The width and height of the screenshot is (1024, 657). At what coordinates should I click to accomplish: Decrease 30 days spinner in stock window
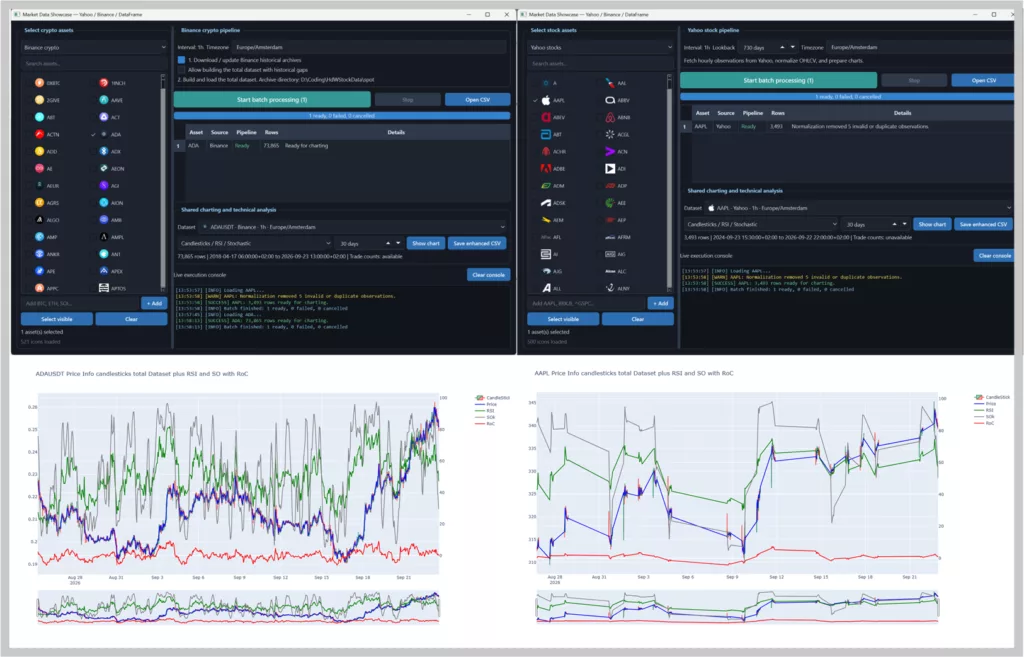(x=904, y=224)
